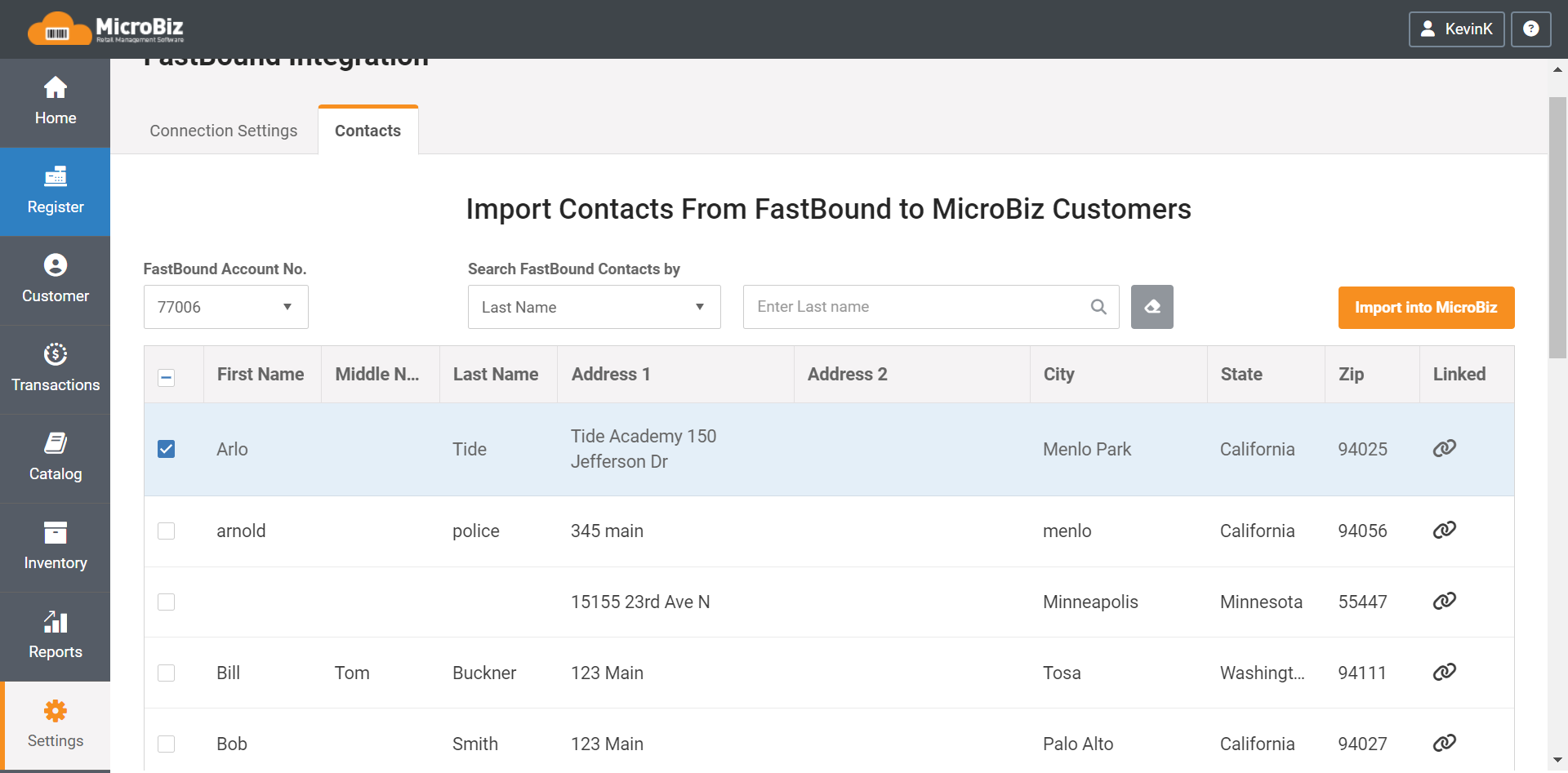Click the Tom middle name cell
The image size is (1568, 773).
pos(352,673)
